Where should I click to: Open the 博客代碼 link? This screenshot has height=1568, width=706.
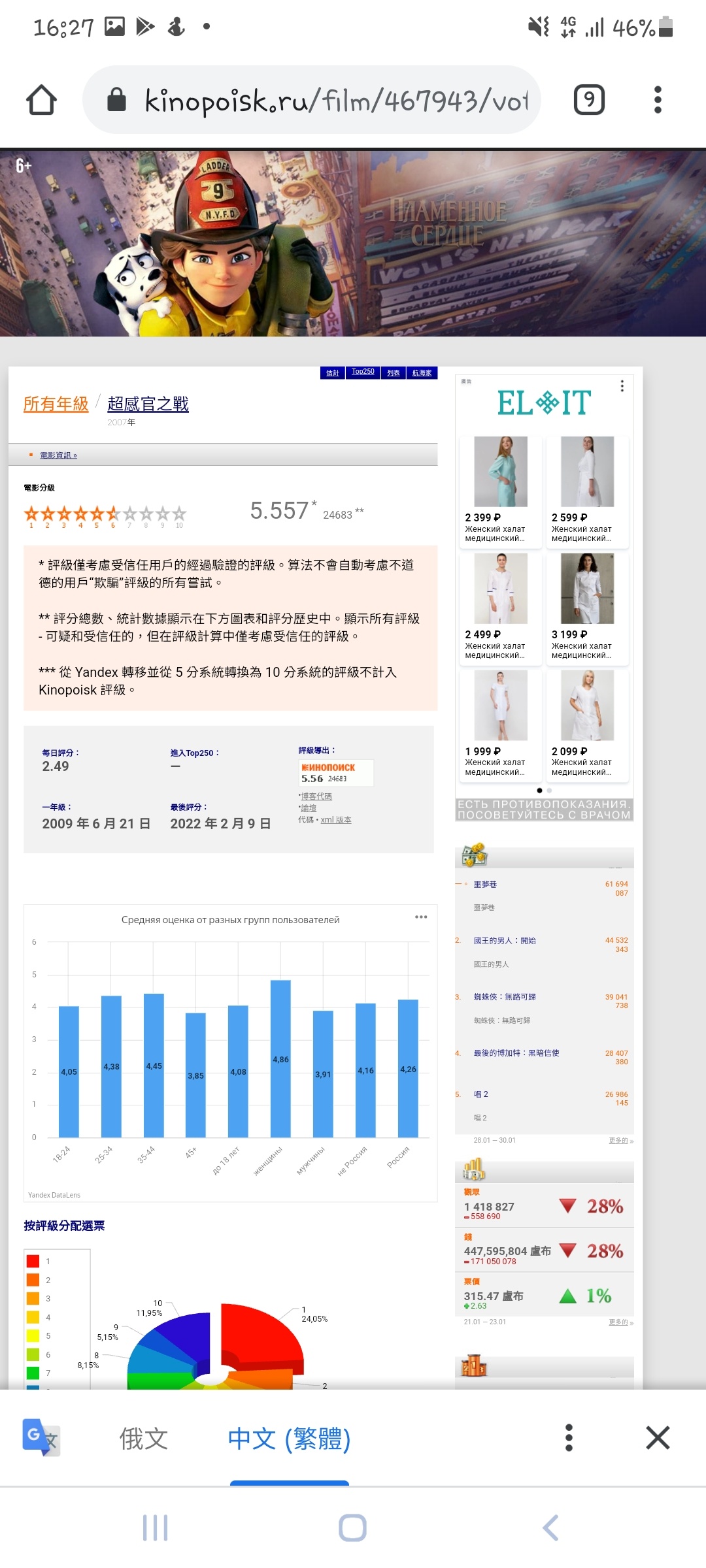[x=316, y=796]
